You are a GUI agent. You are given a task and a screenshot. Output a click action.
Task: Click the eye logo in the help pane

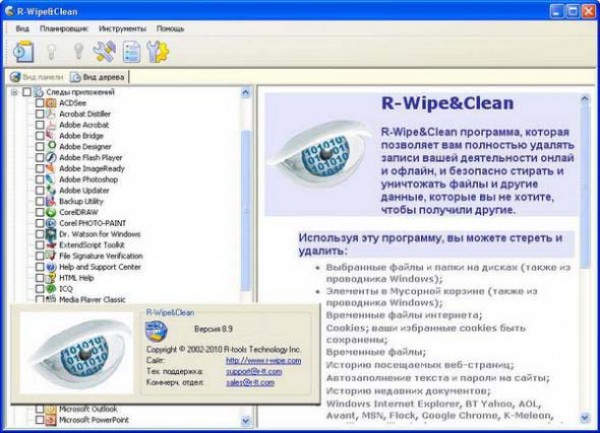pyautogui.click(x=320, y=155)
